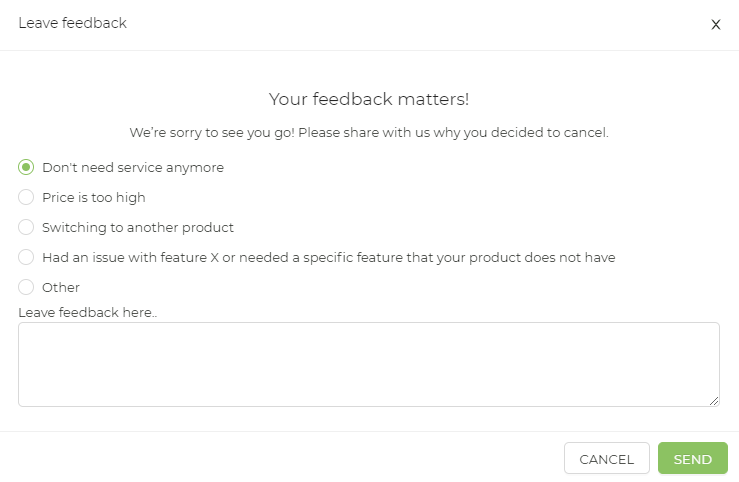Choose the "Other" radio button
The height and width of the screenshot is (482, 739).
(26, 287)
